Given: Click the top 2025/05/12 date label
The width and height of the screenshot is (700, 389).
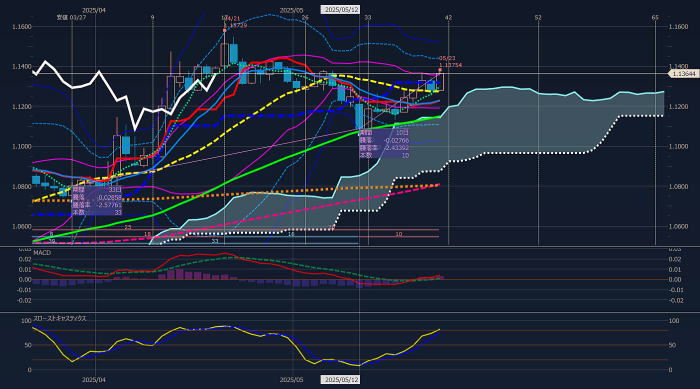Looking at the screenshot, I should tap(341, 9).
